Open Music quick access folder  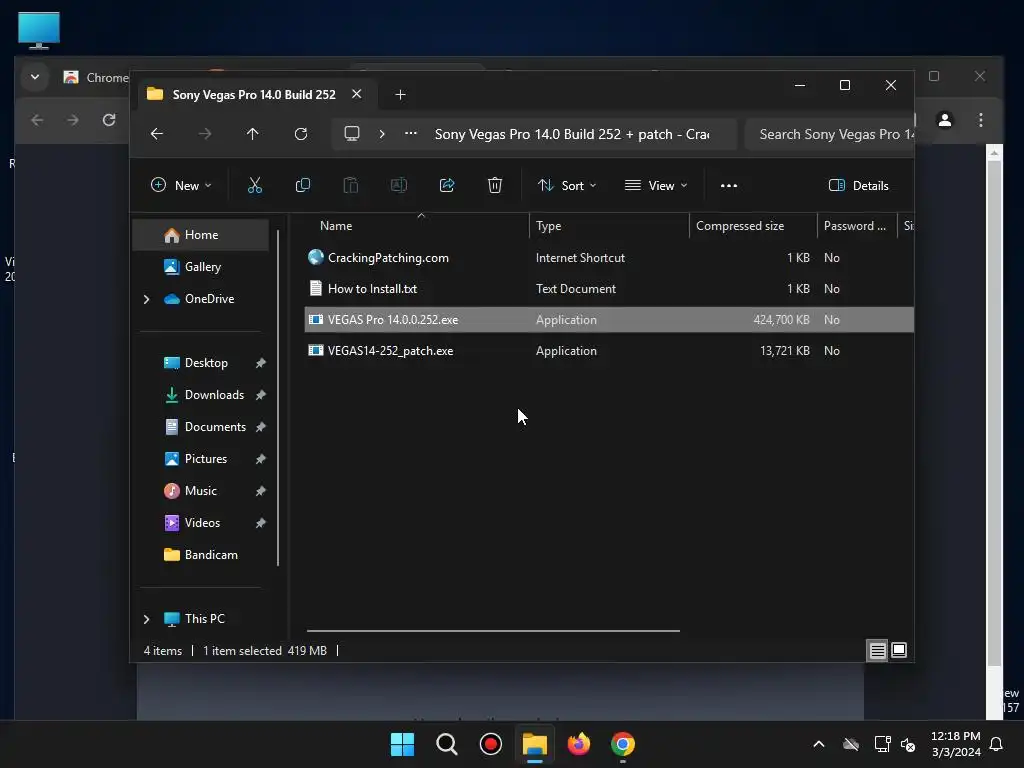point(200,491)
